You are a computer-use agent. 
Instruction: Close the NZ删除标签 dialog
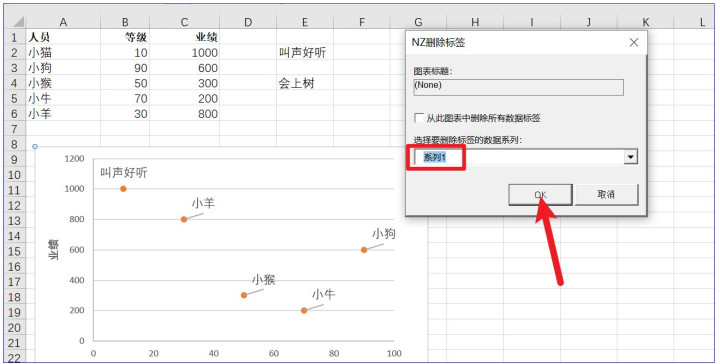[634, 43]
